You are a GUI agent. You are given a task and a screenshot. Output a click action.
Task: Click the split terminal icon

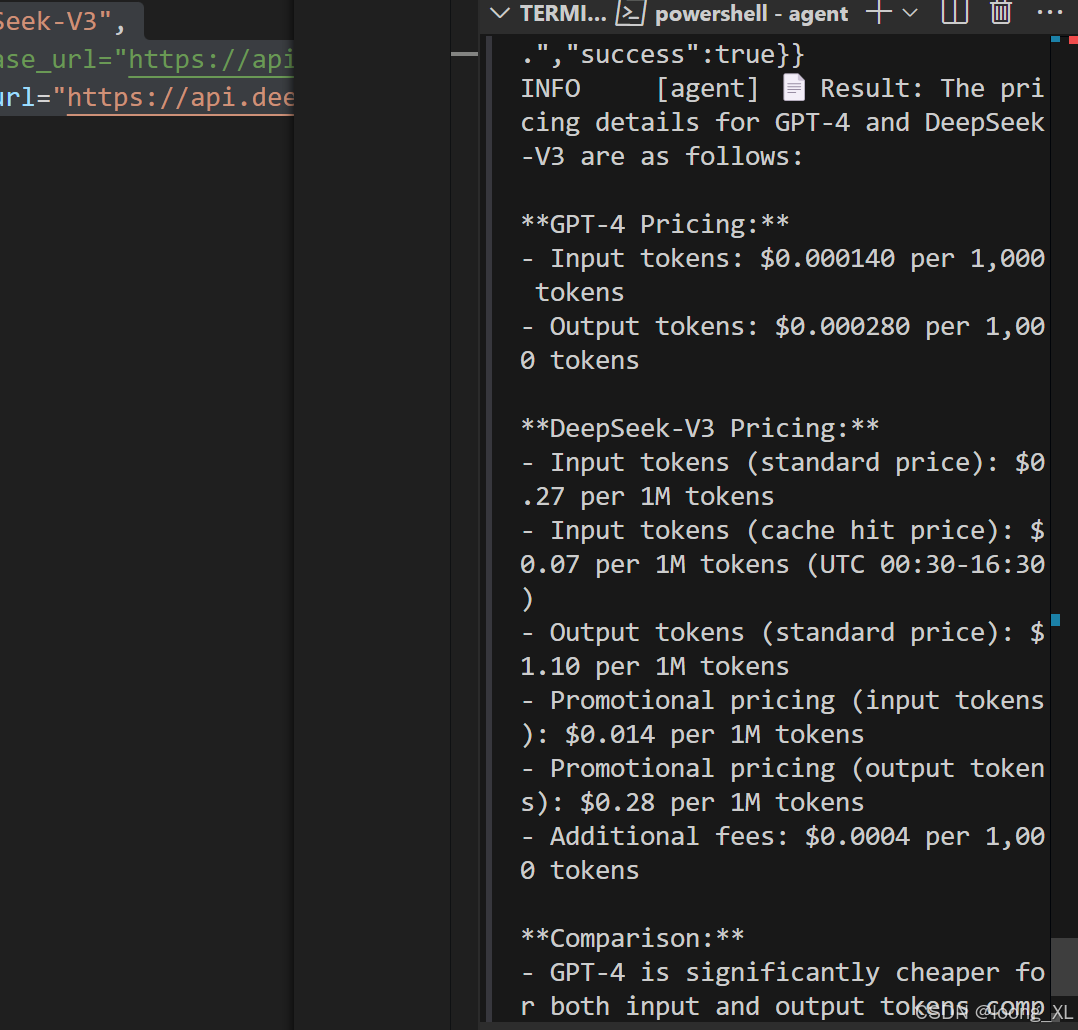(x=955, y=13)
